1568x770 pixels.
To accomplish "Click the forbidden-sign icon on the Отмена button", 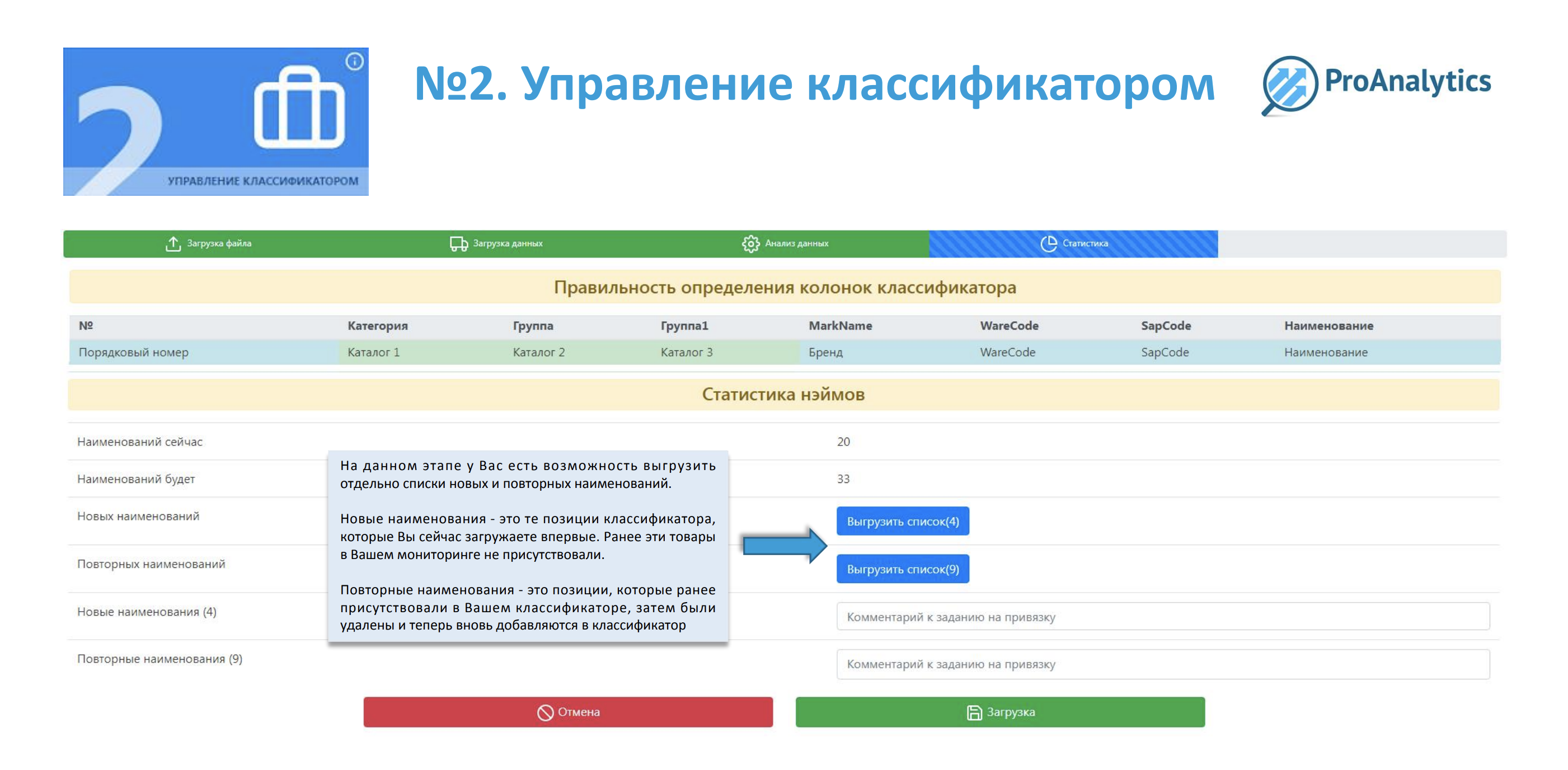I will (545, 712).
